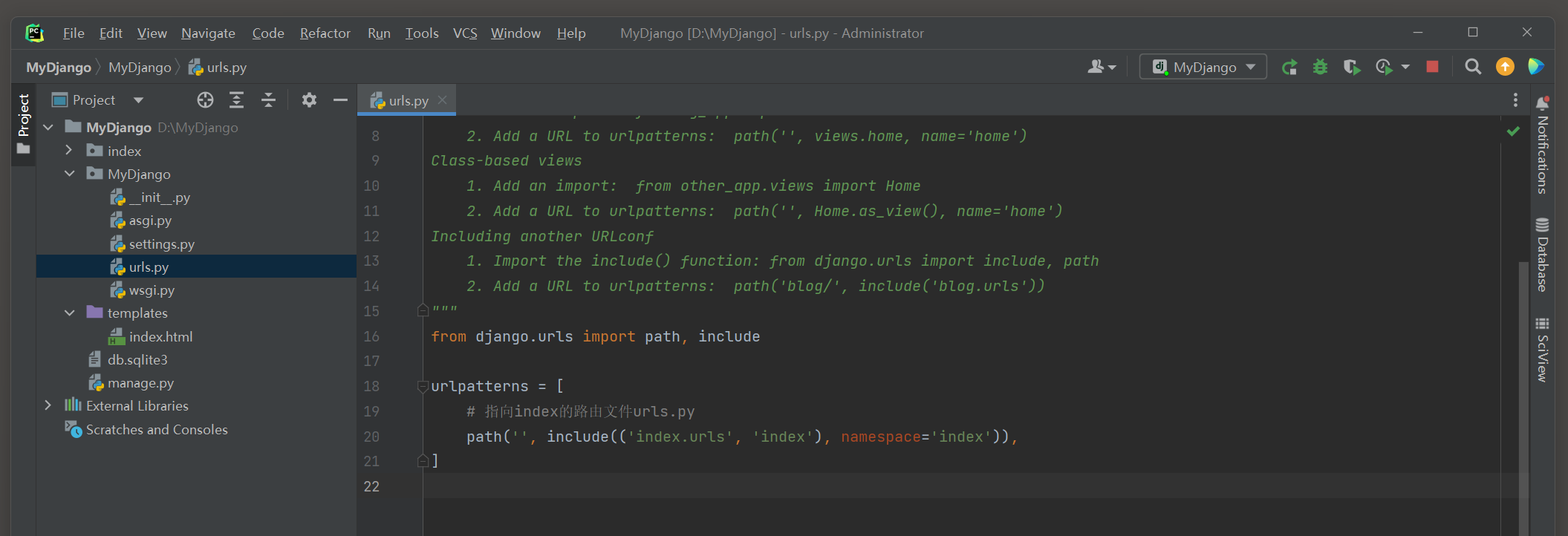Image resolution: width=1568 pixels, height=536 pixels.
Task: Select asgi.py in project tree
Action: point(141,220)
